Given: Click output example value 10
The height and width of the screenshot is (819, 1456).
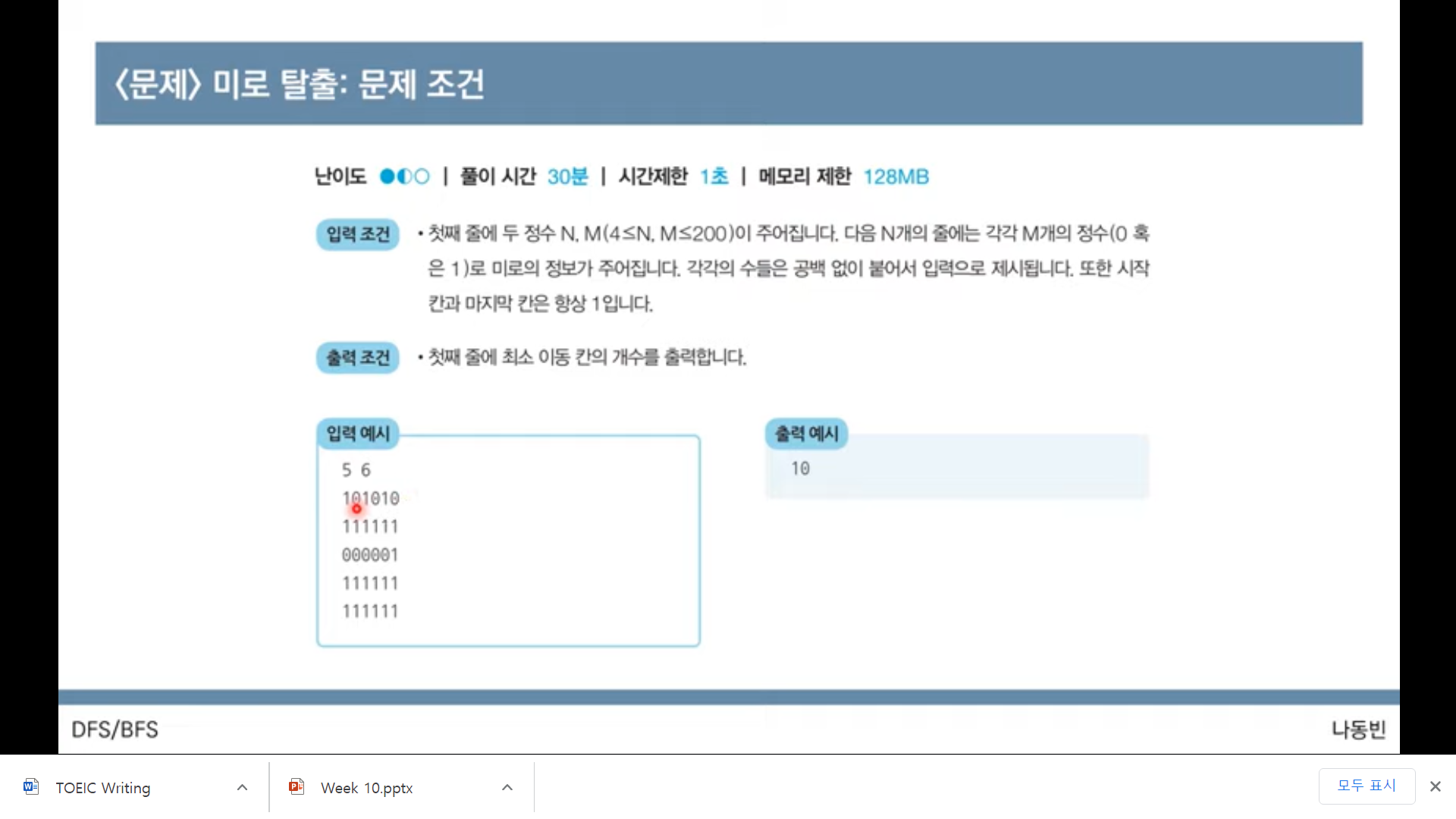Looking at the screenshot, I should pos(800,469).
